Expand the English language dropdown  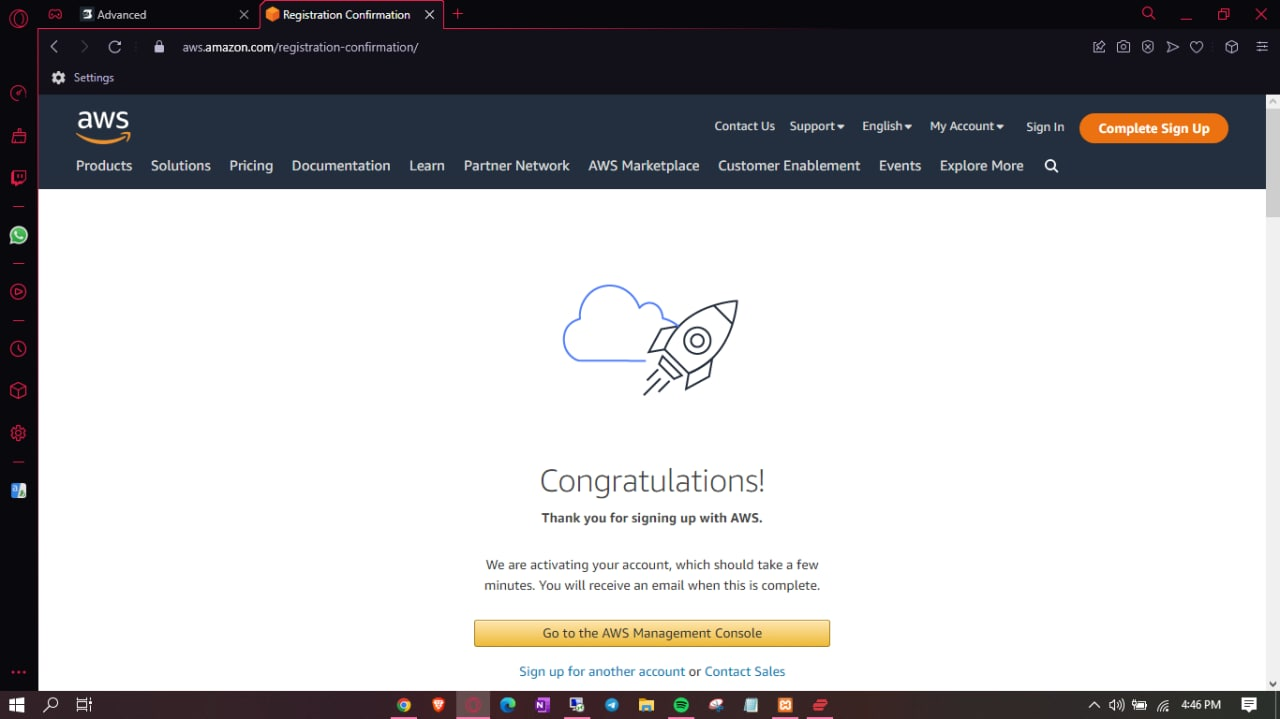[887, 126]
